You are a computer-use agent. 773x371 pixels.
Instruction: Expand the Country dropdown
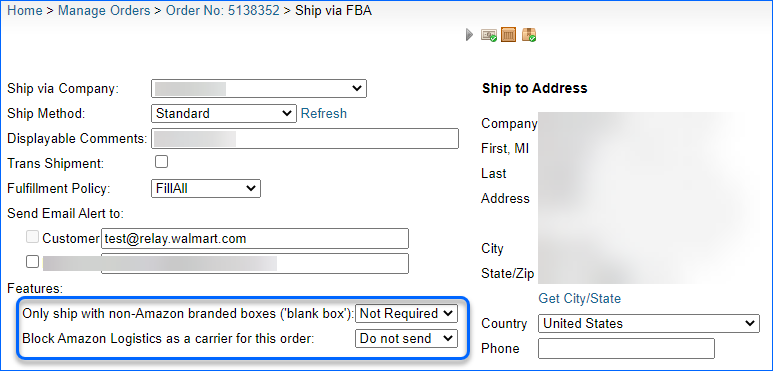click(x=649, y=324)
